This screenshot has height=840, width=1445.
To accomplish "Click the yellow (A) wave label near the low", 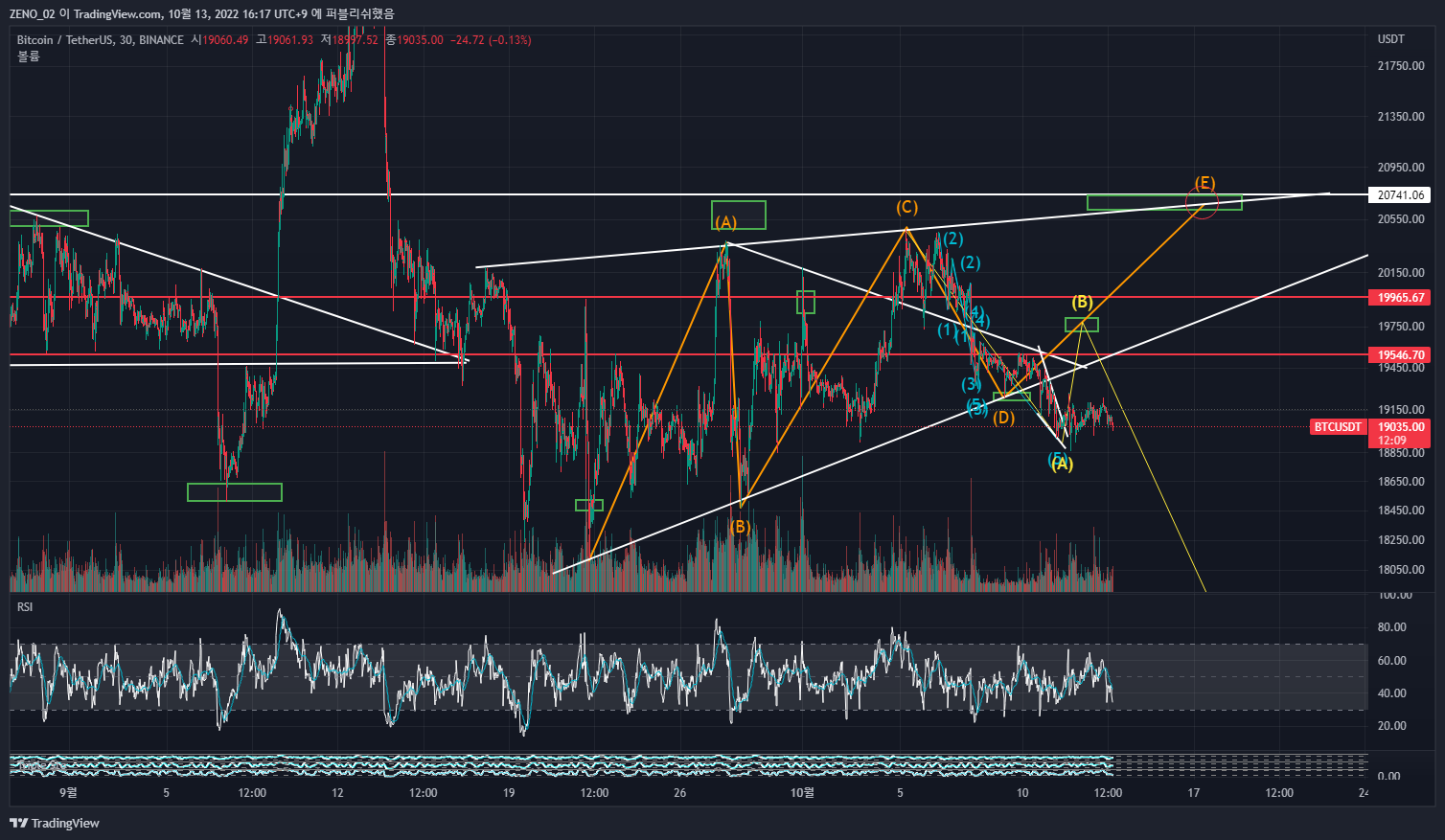I will click(x=1062, y=465).
